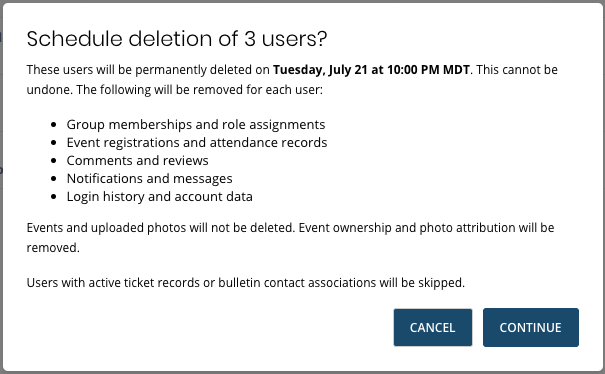Click the bullet before 'Group memberships'
The height and width of the screenshot is (374, 605).
click(x=54, y=125)
